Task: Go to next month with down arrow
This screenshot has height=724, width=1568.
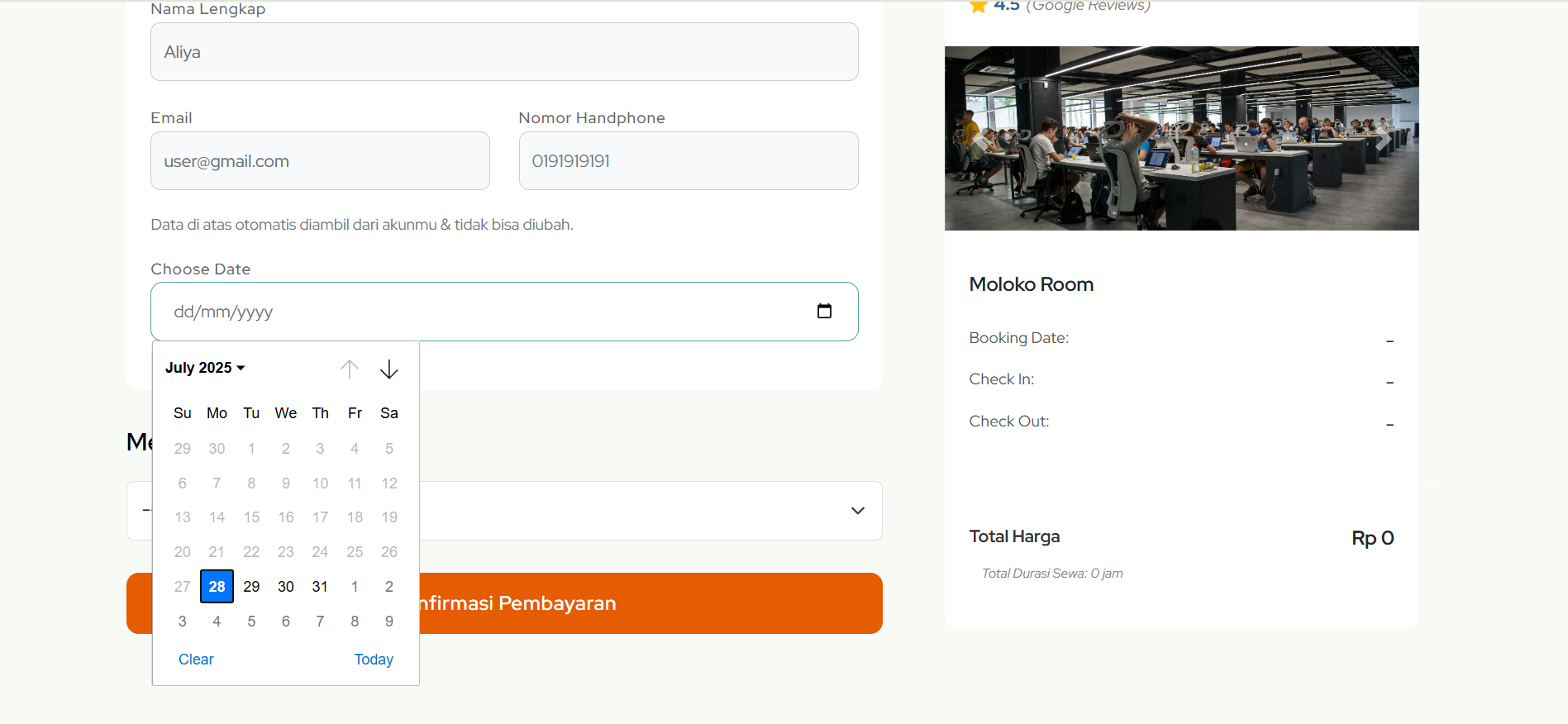Action: 389,369
